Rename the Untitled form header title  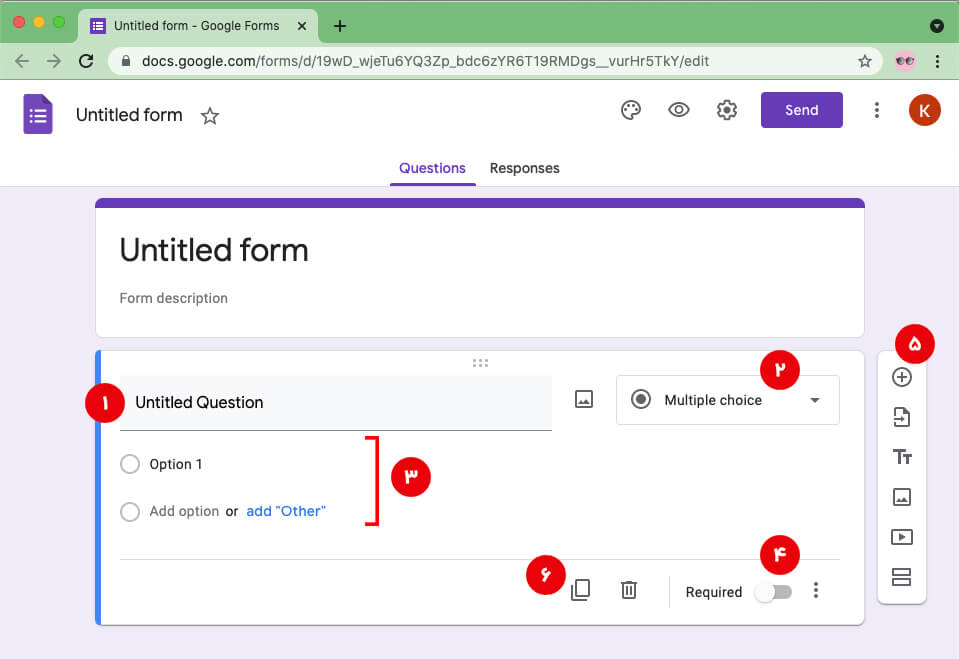pos(129,114)
